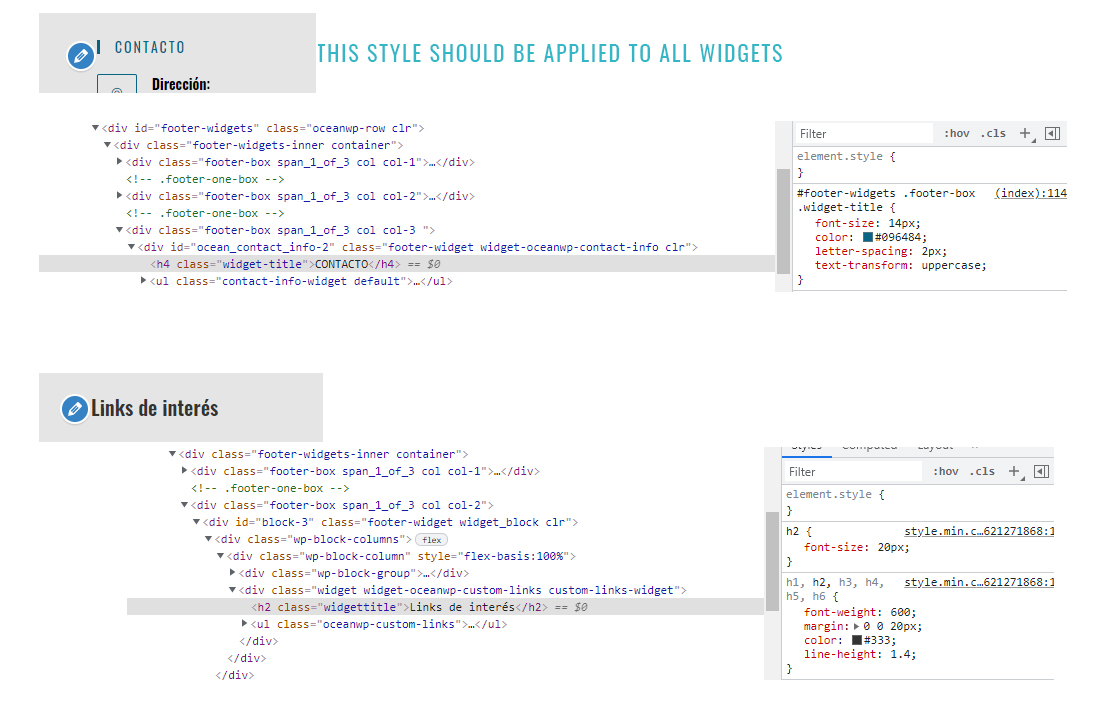Expand the collapsed col-2 footer-box node
The image size is (1109, 701).
coord(120,196)
